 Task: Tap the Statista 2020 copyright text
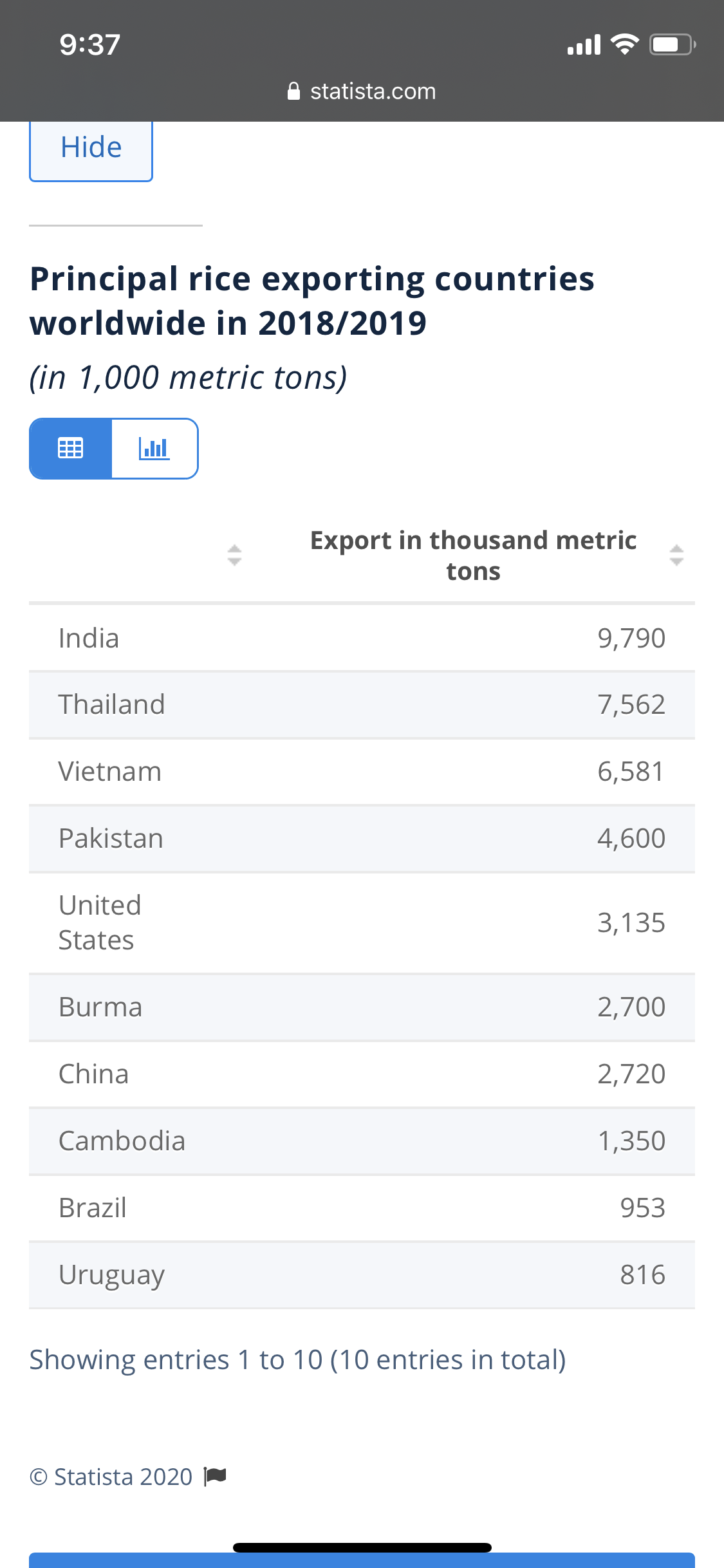point(111,1476)
